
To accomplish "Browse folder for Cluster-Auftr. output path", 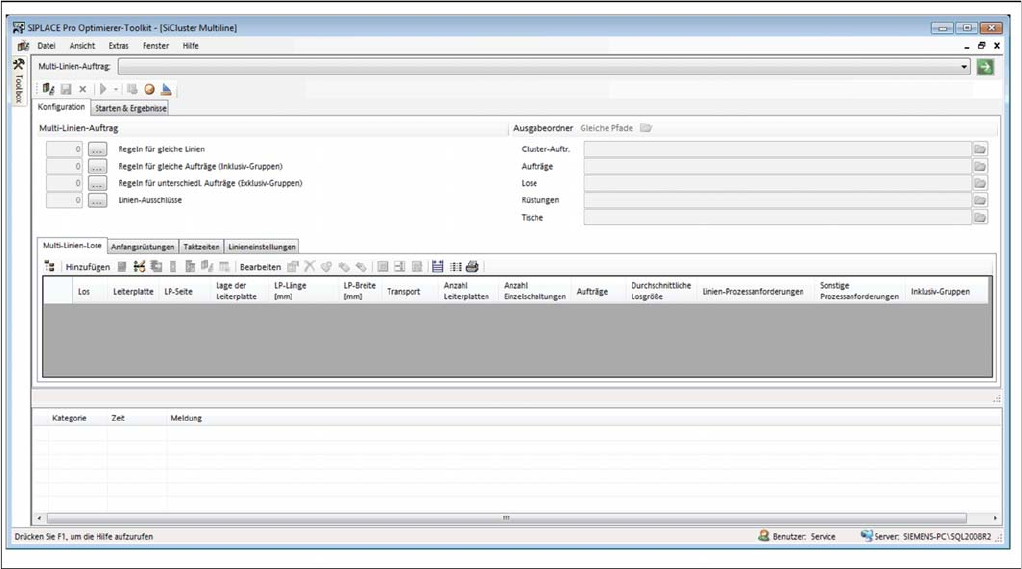I will coord(980,149).
